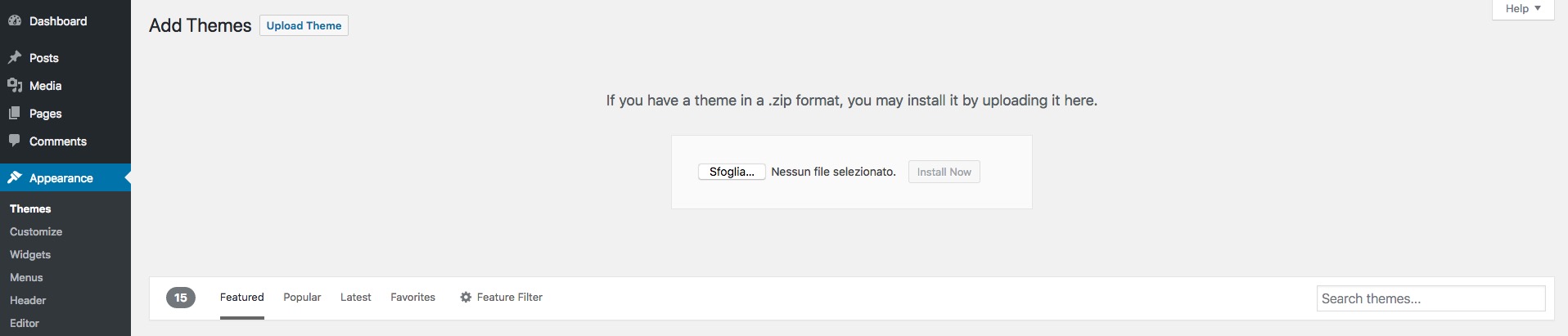Click the Pages sidebar icon
1568x336 pixels.
[x=14, y=114]
